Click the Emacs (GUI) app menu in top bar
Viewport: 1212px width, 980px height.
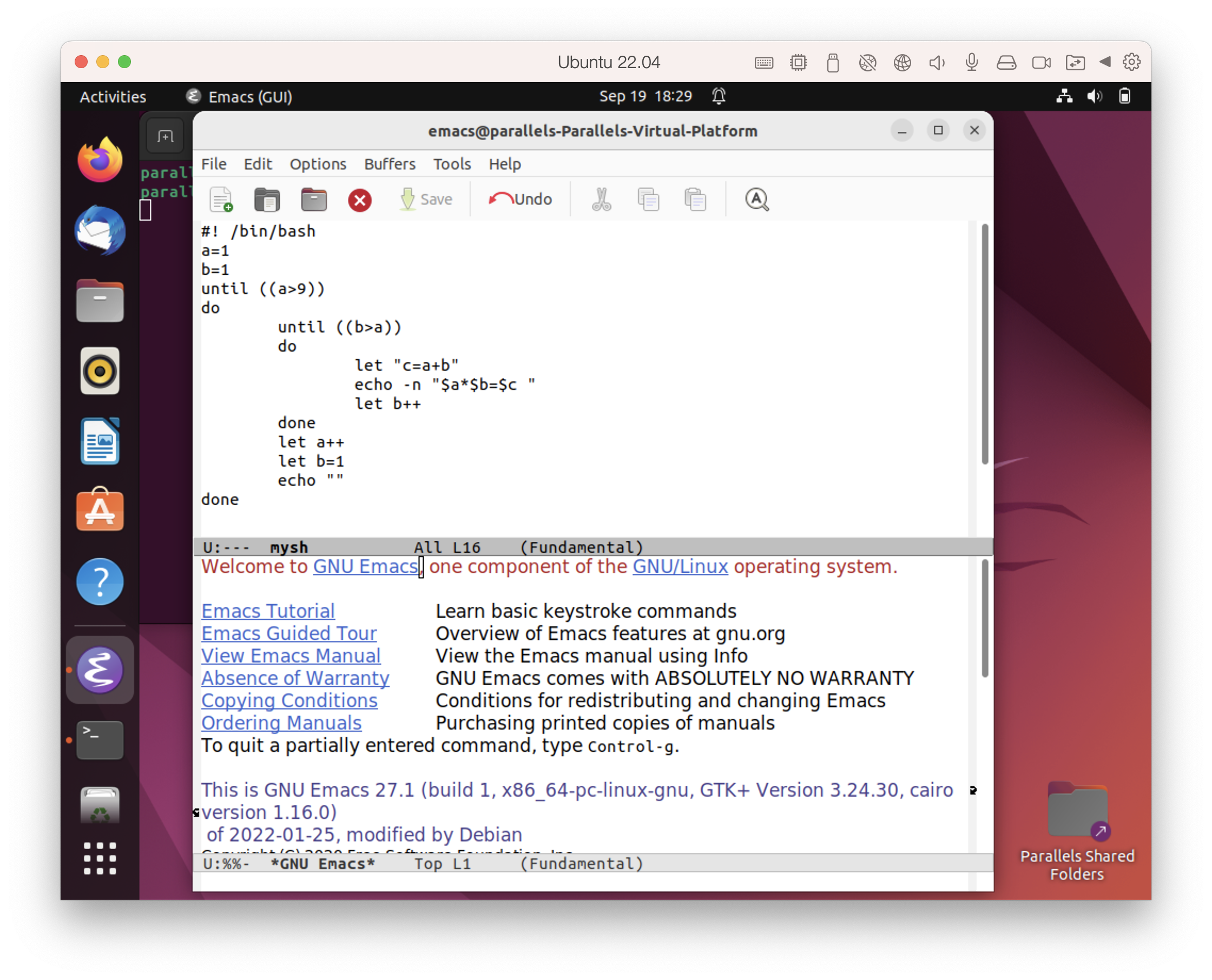[240, 96]
